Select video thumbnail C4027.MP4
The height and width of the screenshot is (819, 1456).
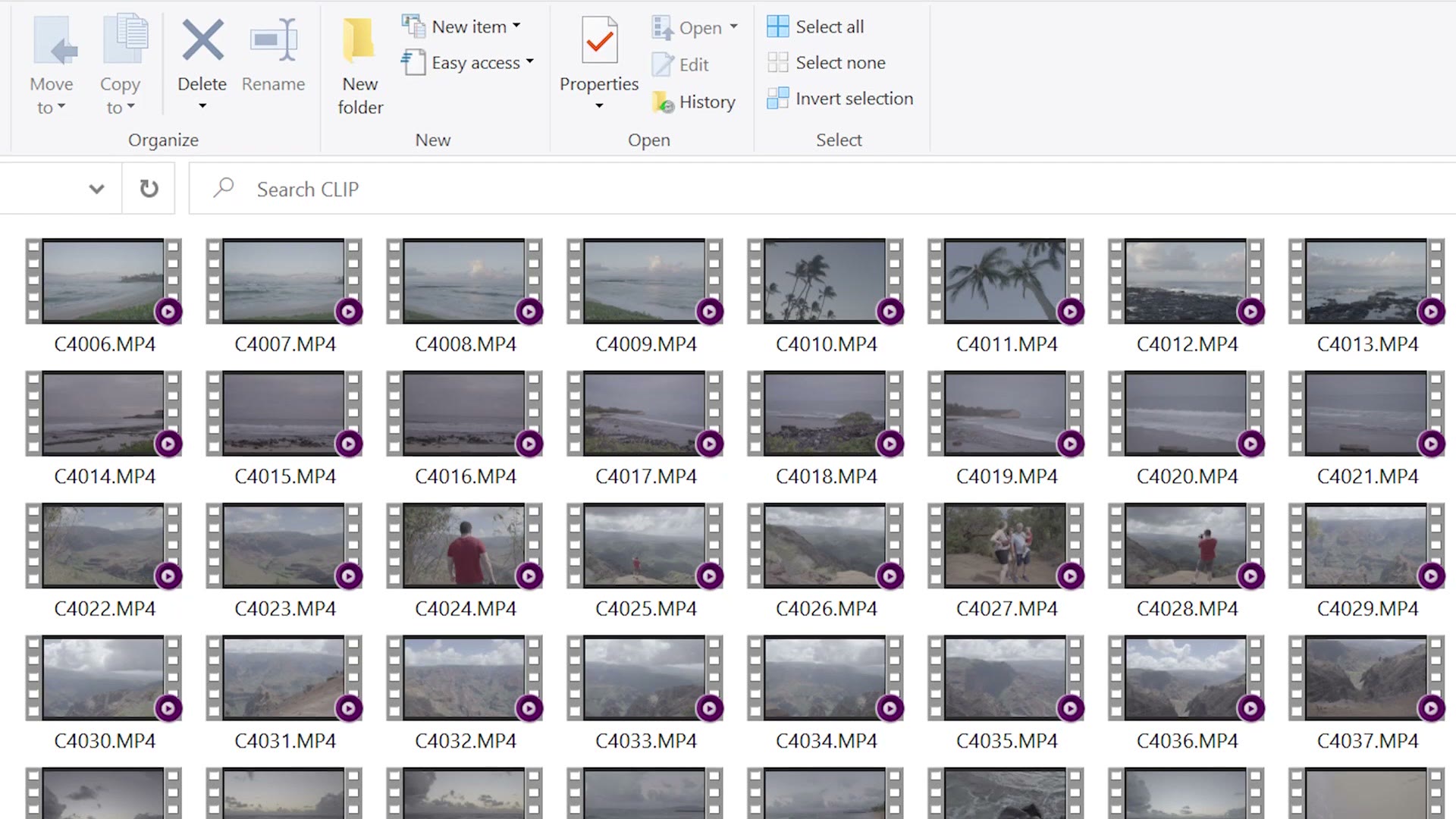pos(1006,546)
